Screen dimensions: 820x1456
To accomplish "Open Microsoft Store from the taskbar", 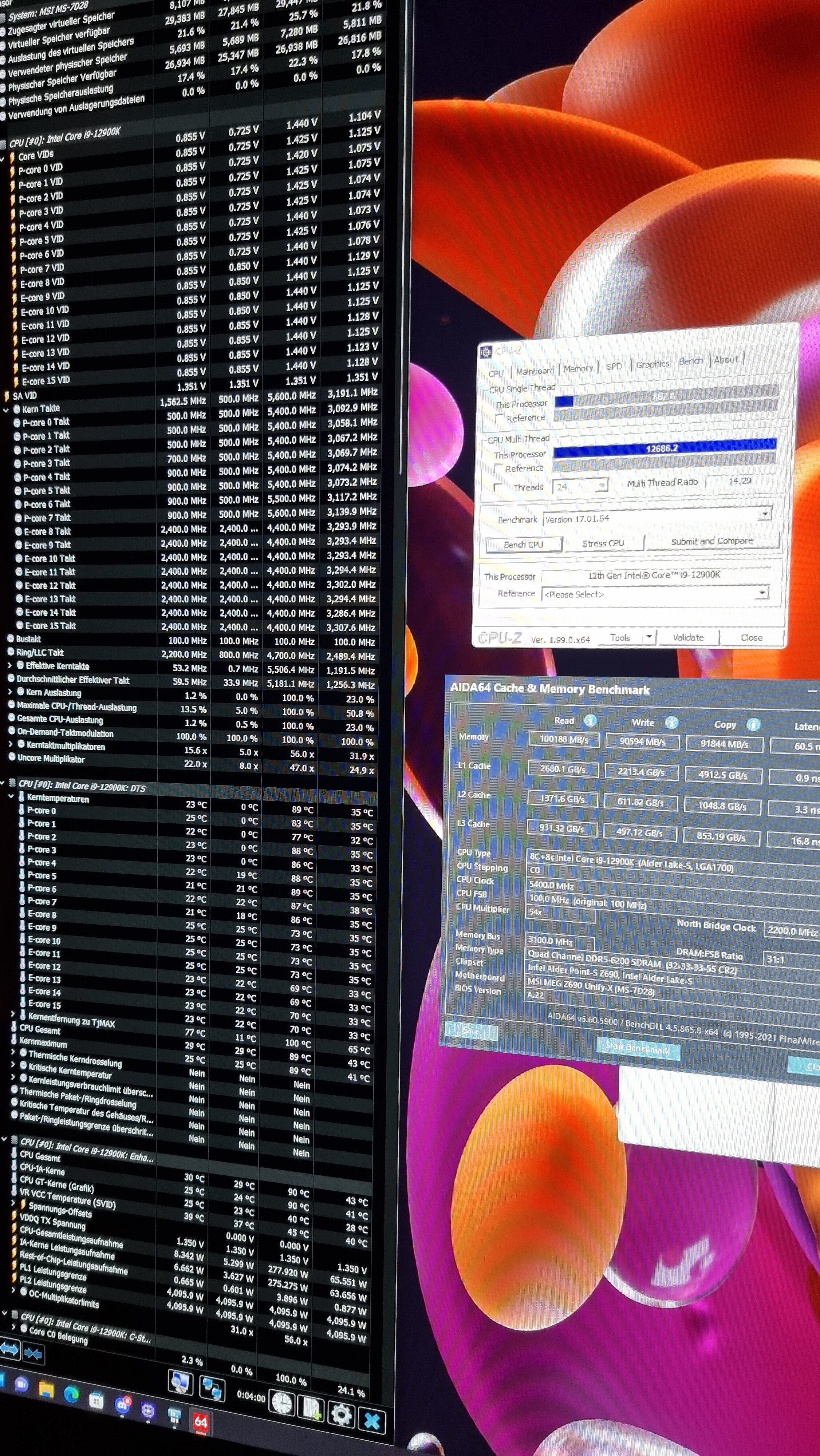I will tap(97, 1400).
